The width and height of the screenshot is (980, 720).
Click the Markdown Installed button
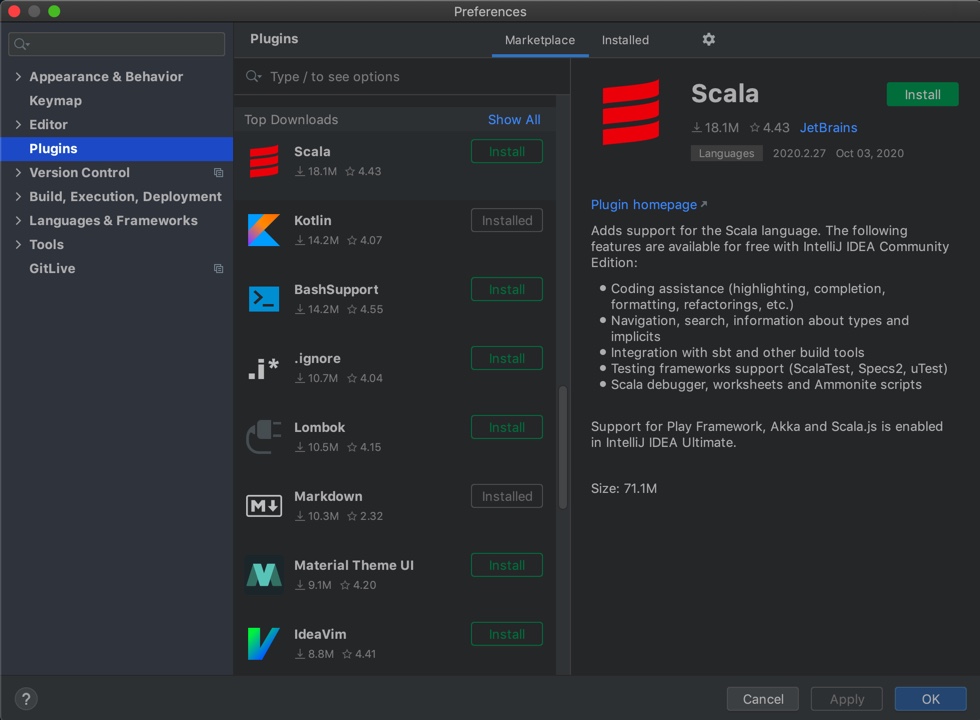(506, 496)
